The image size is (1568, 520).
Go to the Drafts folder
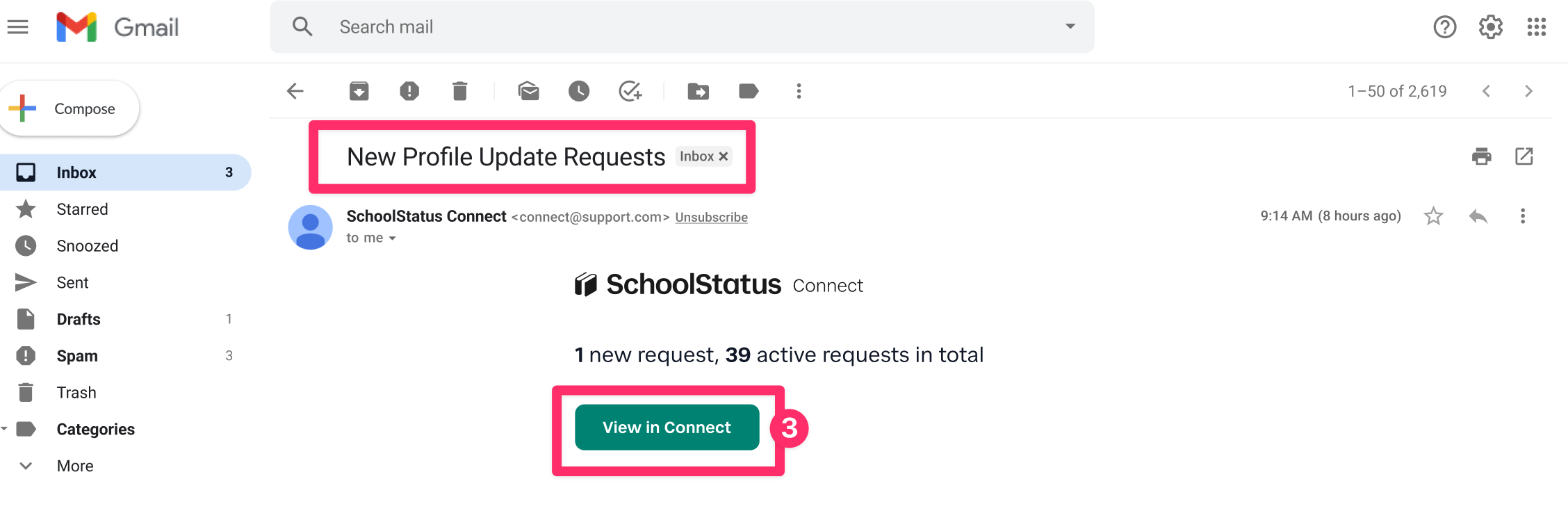point(79,319)
